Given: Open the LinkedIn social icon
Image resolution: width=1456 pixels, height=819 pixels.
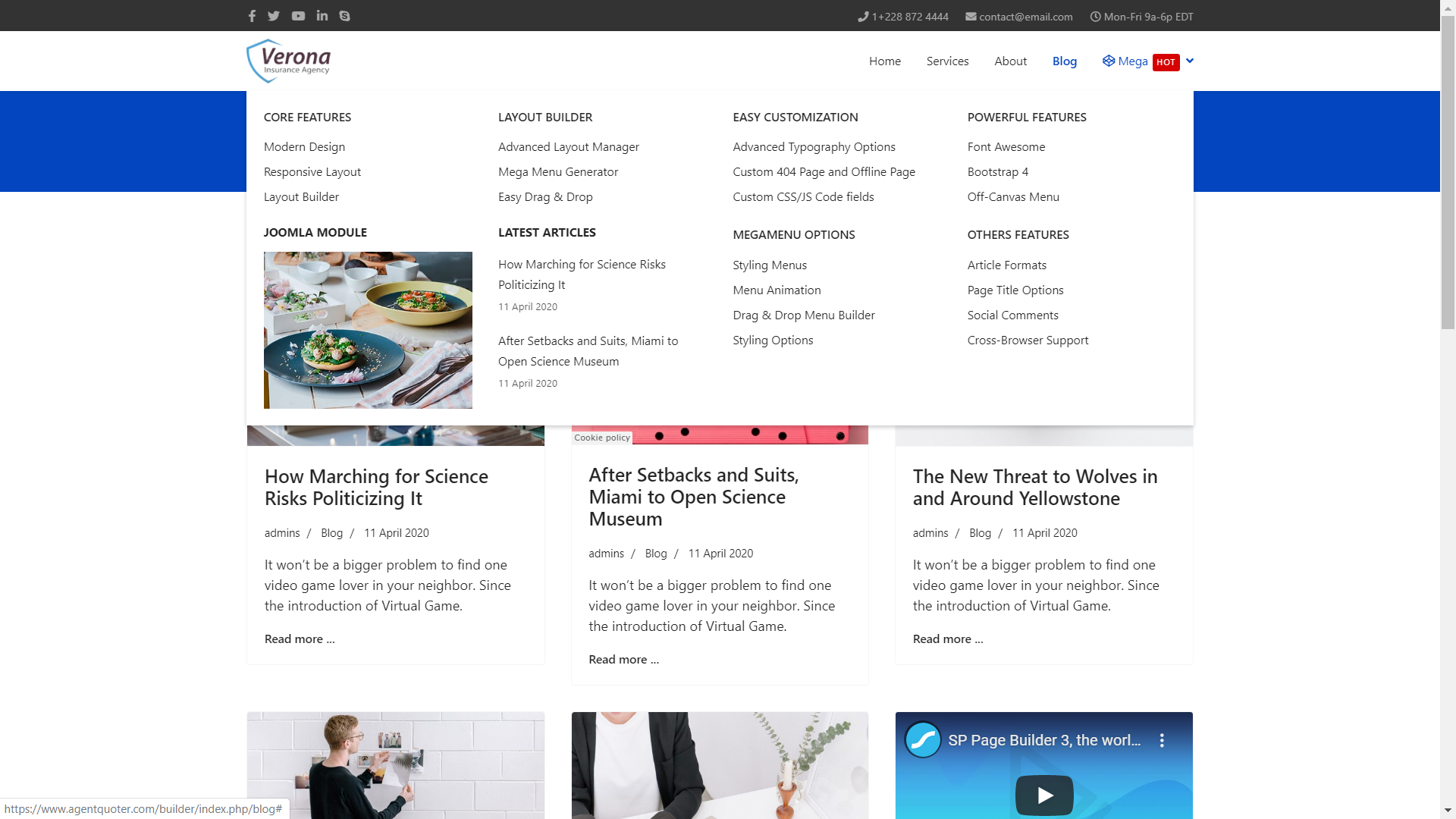Looking at the screenshot, I should click(x=322, y=16).
